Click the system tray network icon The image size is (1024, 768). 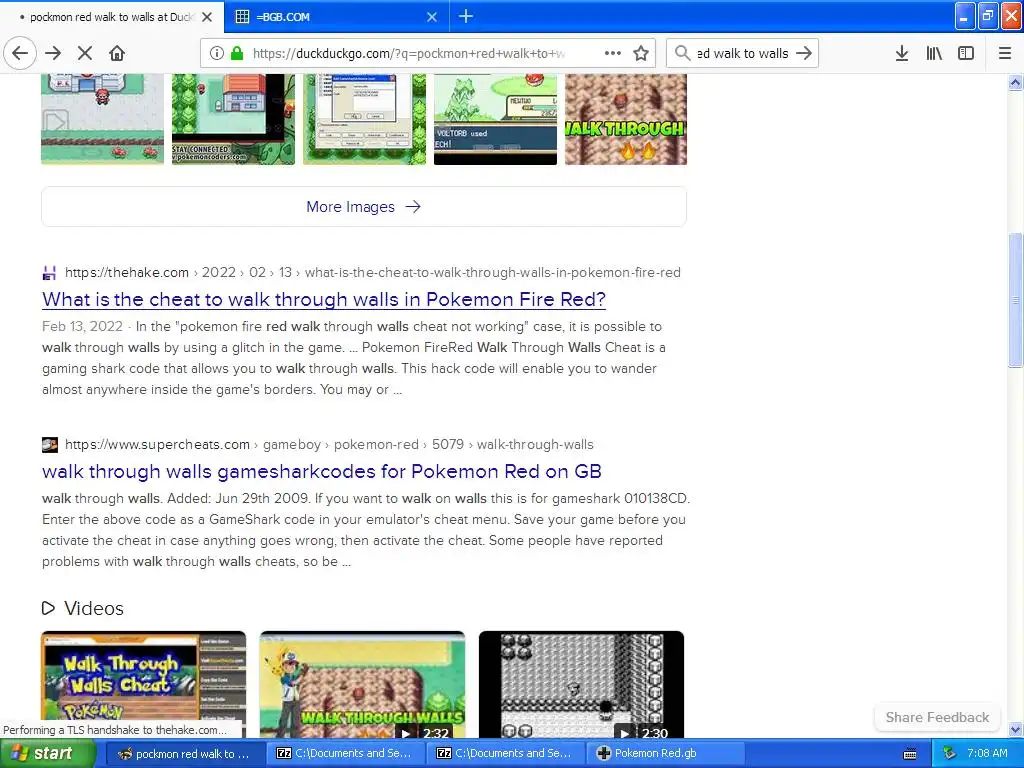pos(949,754)
